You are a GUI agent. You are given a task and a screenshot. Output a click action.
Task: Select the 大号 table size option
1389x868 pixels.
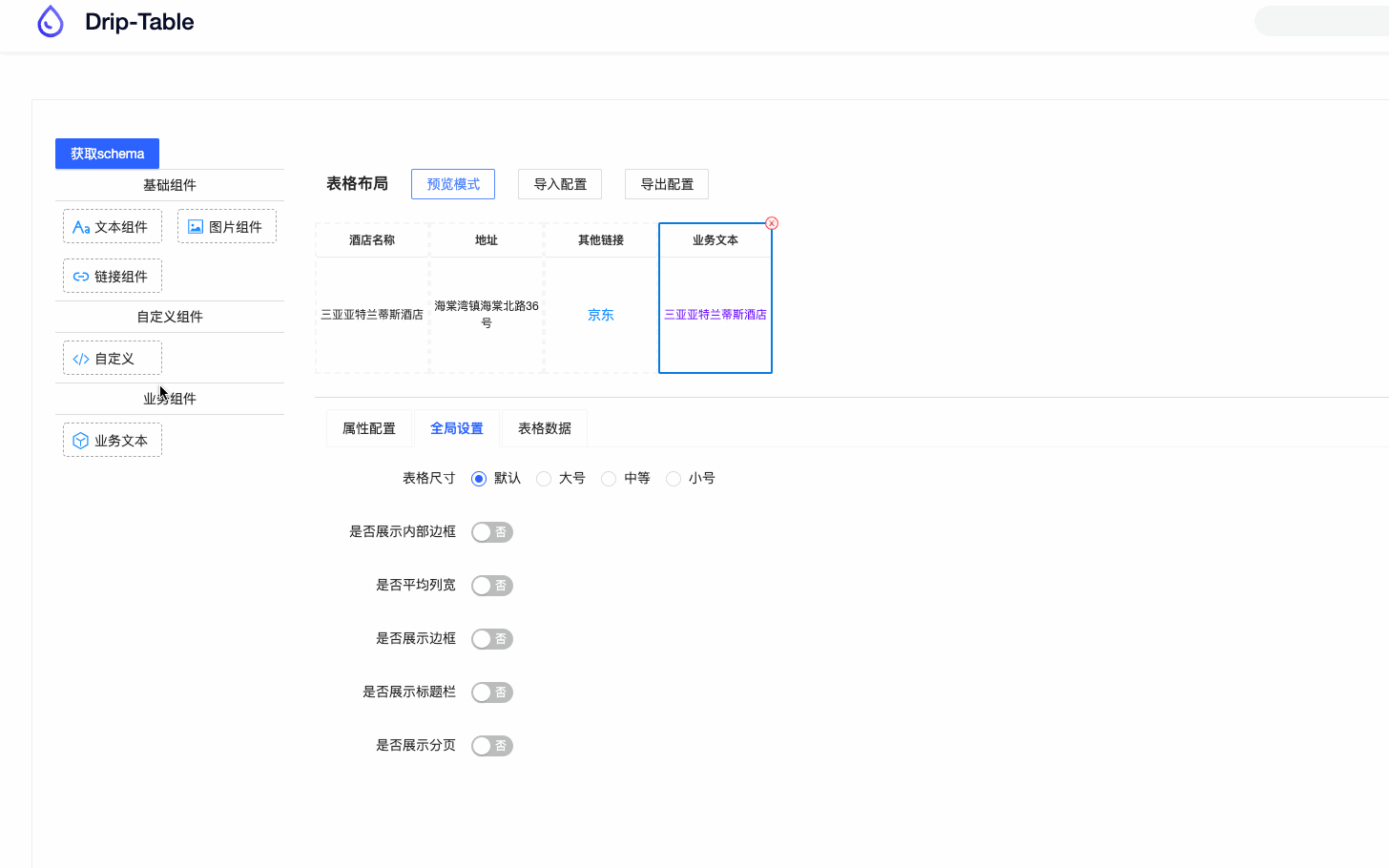point(544,478)
